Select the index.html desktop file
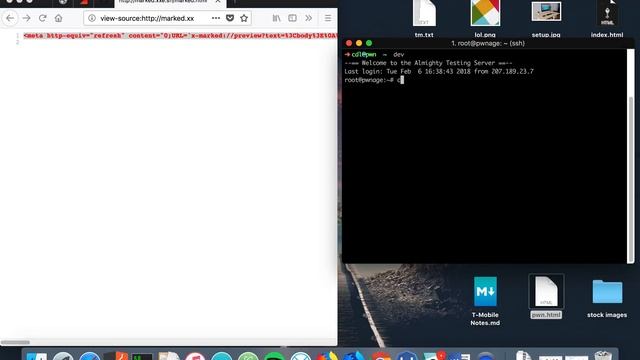 pos(607,18)
